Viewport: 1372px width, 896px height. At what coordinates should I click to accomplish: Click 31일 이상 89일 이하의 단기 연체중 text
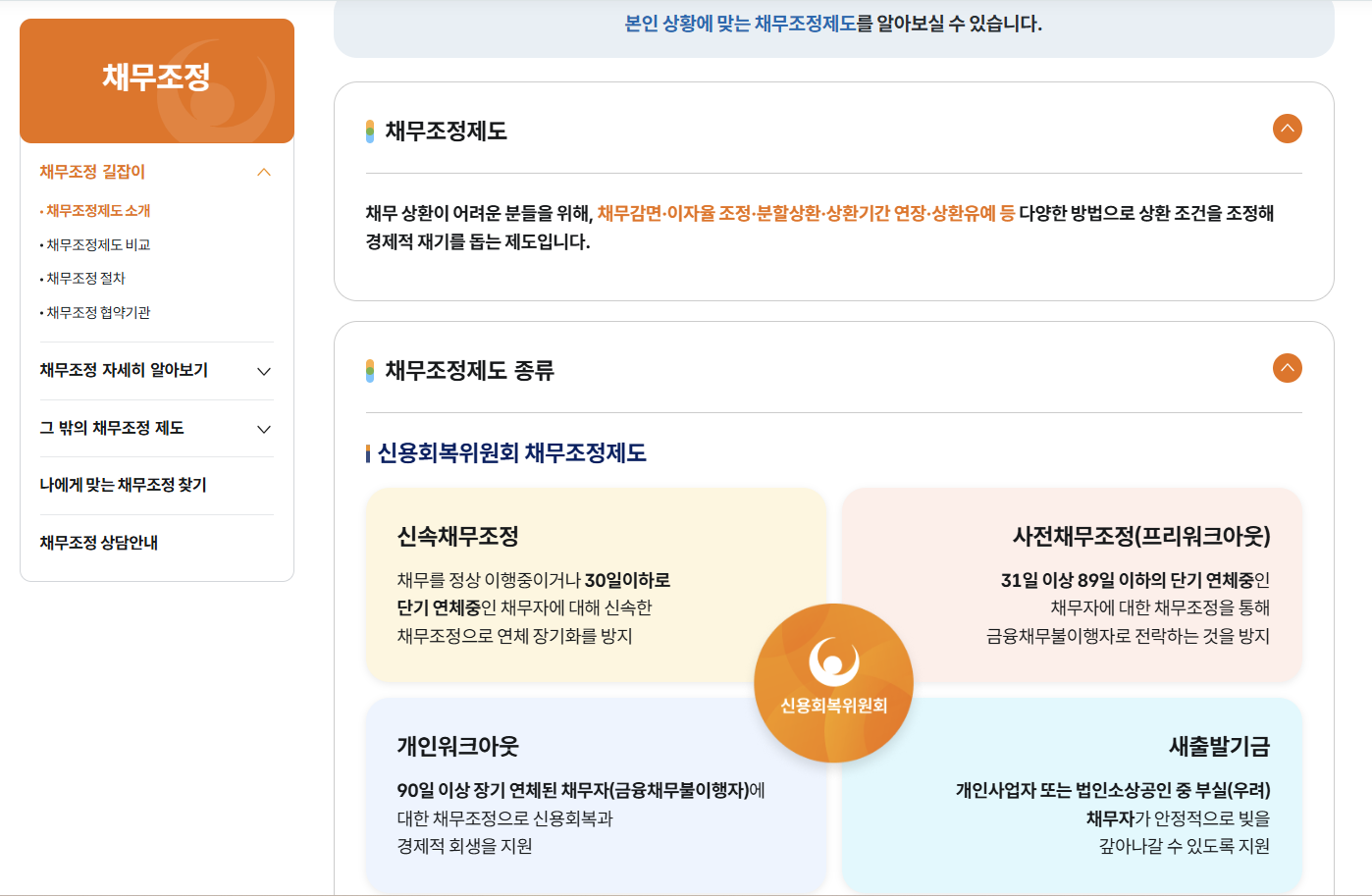coord(1127,580)
